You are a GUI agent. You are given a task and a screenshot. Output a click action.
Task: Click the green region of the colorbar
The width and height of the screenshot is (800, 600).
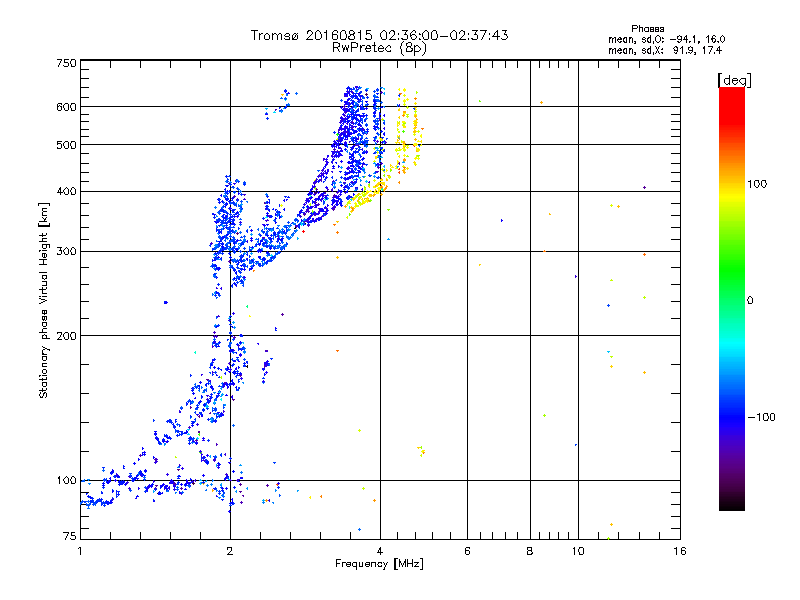click(732, 270)
